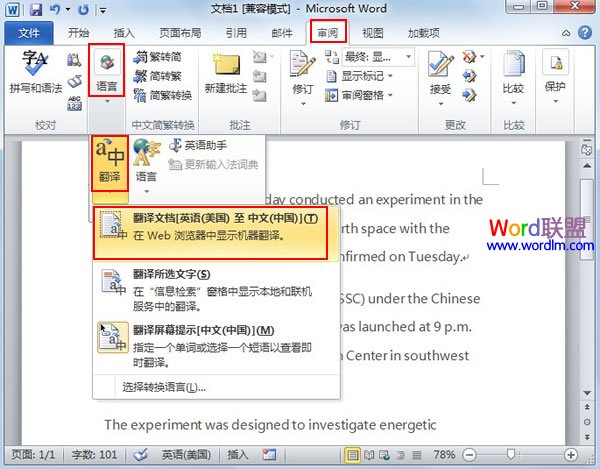Image resolution: width=600 pixels, height=469 pixels.
Task: Save the document with the floppy disk icon
Action: [x=36, y=9]
